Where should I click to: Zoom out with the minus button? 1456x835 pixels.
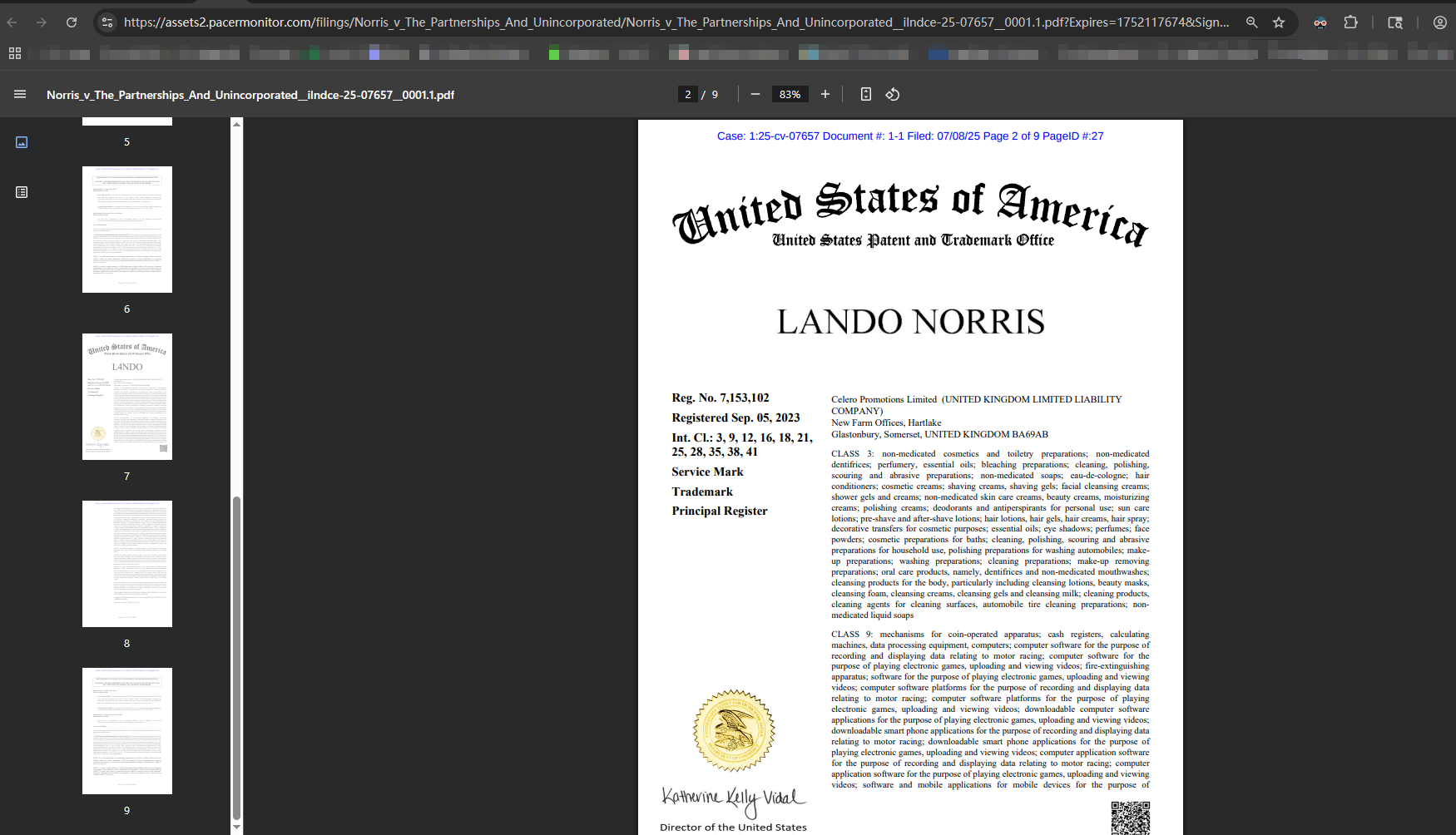point(755,95)
